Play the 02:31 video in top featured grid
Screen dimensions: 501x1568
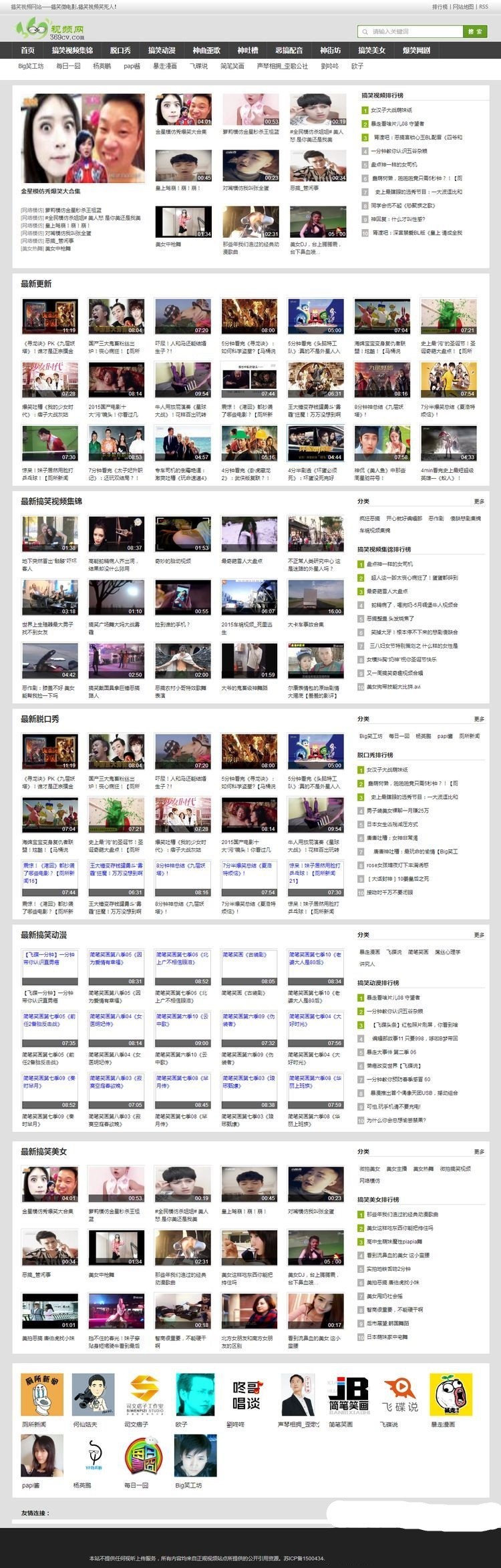click(x=251, y=222)
